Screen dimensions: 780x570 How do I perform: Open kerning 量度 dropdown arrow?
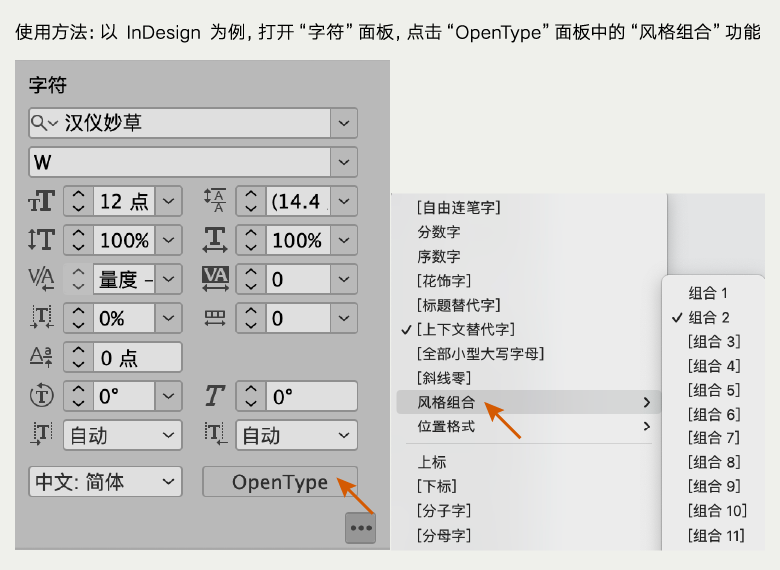(x=169, y=279)
